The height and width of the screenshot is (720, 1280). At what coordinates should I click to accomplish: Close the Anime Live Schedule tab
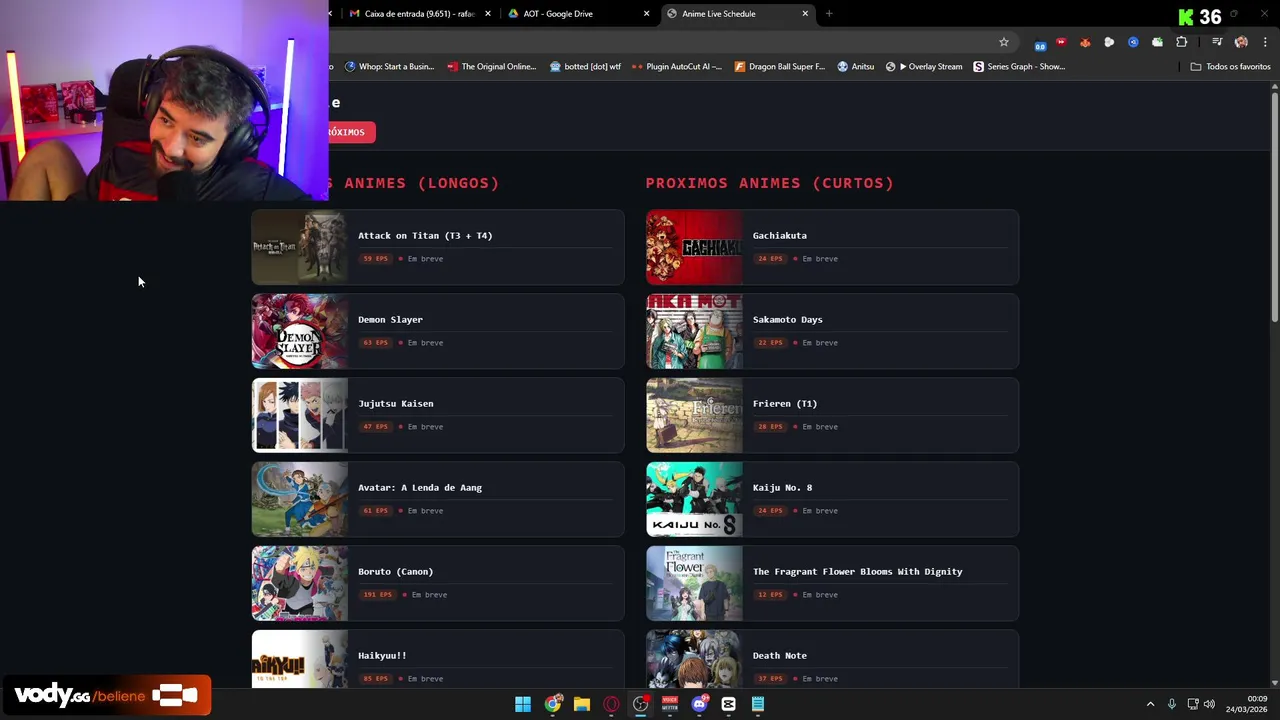[805, 14]
